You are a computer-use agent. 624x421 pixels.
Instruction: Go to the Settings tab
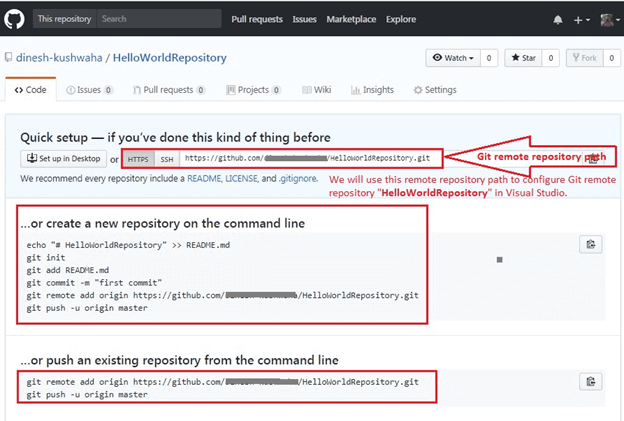click(435, 90)
